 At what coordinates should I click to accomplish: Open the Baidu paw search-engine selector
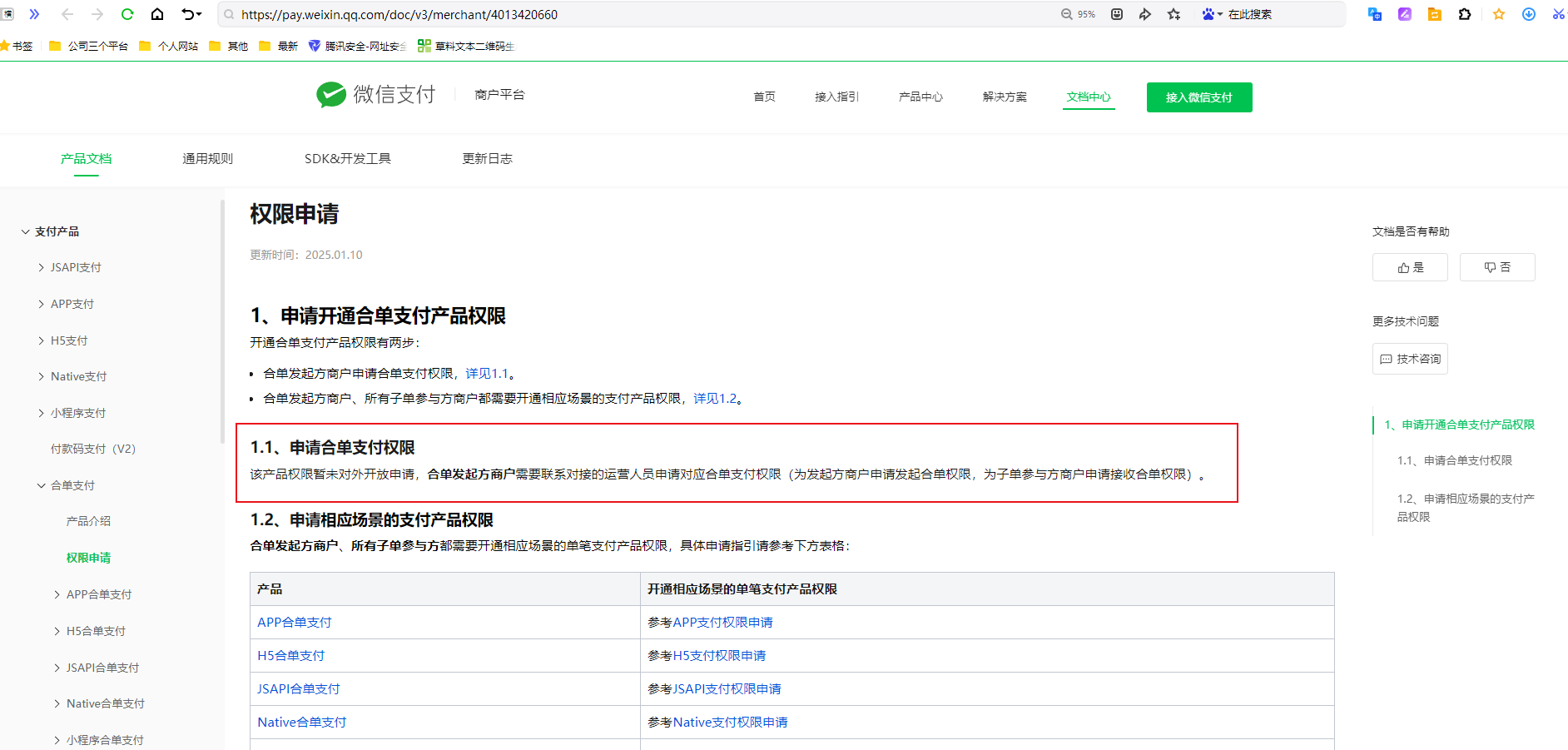1212,14
